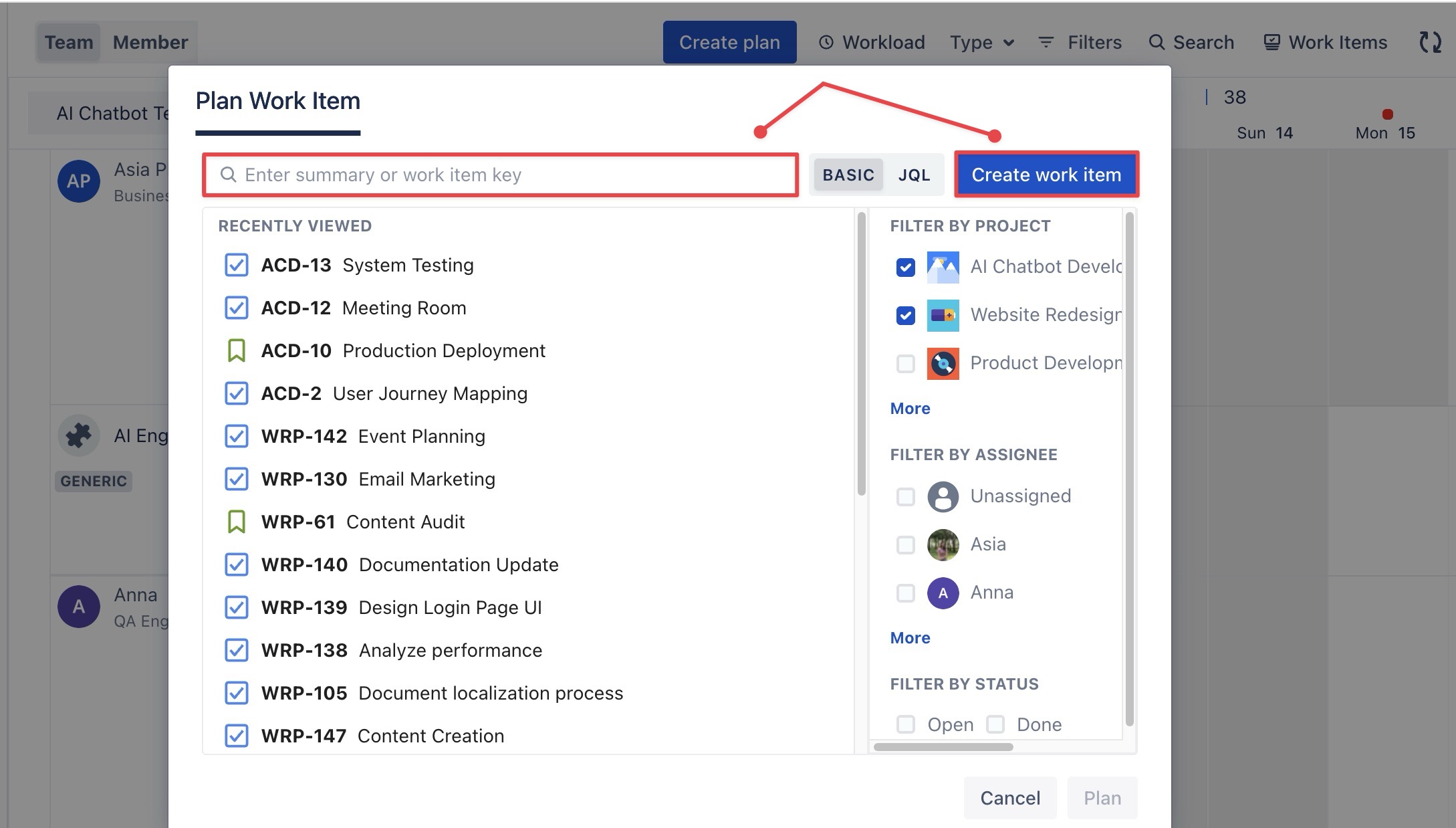
Task: Click the Product Development project avatar icon
Action: click(943, 363)
